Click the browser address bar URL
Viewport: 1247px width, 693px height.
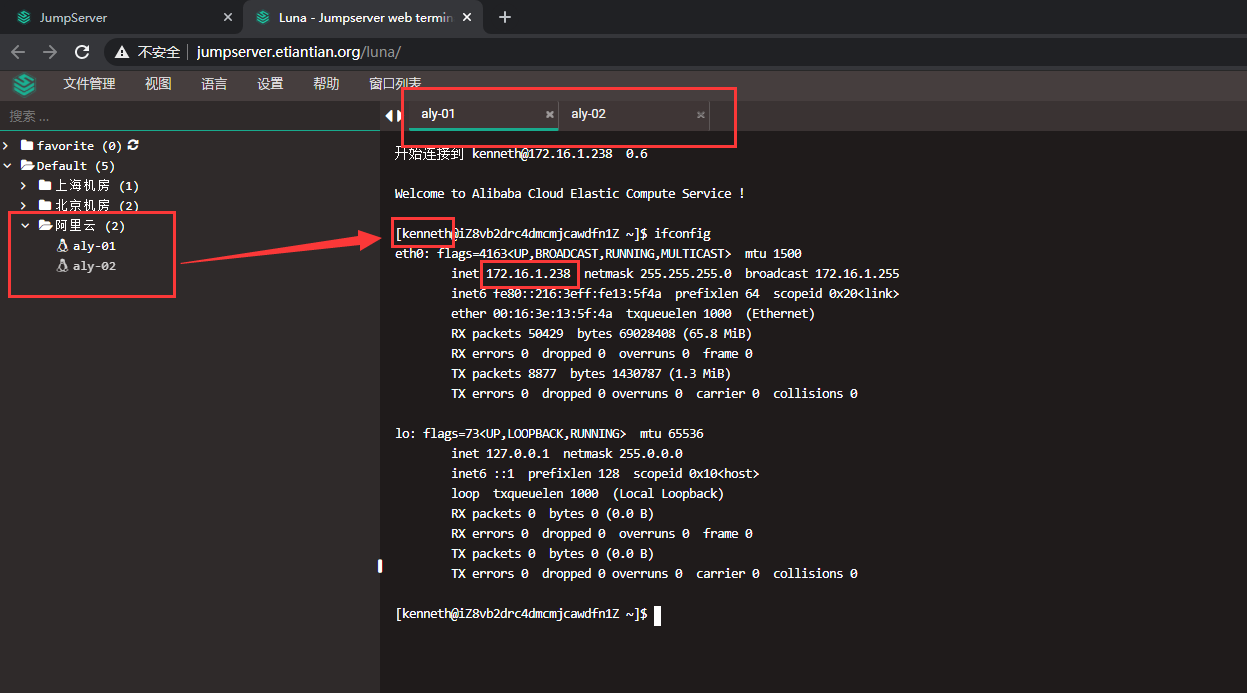(299, 52)
